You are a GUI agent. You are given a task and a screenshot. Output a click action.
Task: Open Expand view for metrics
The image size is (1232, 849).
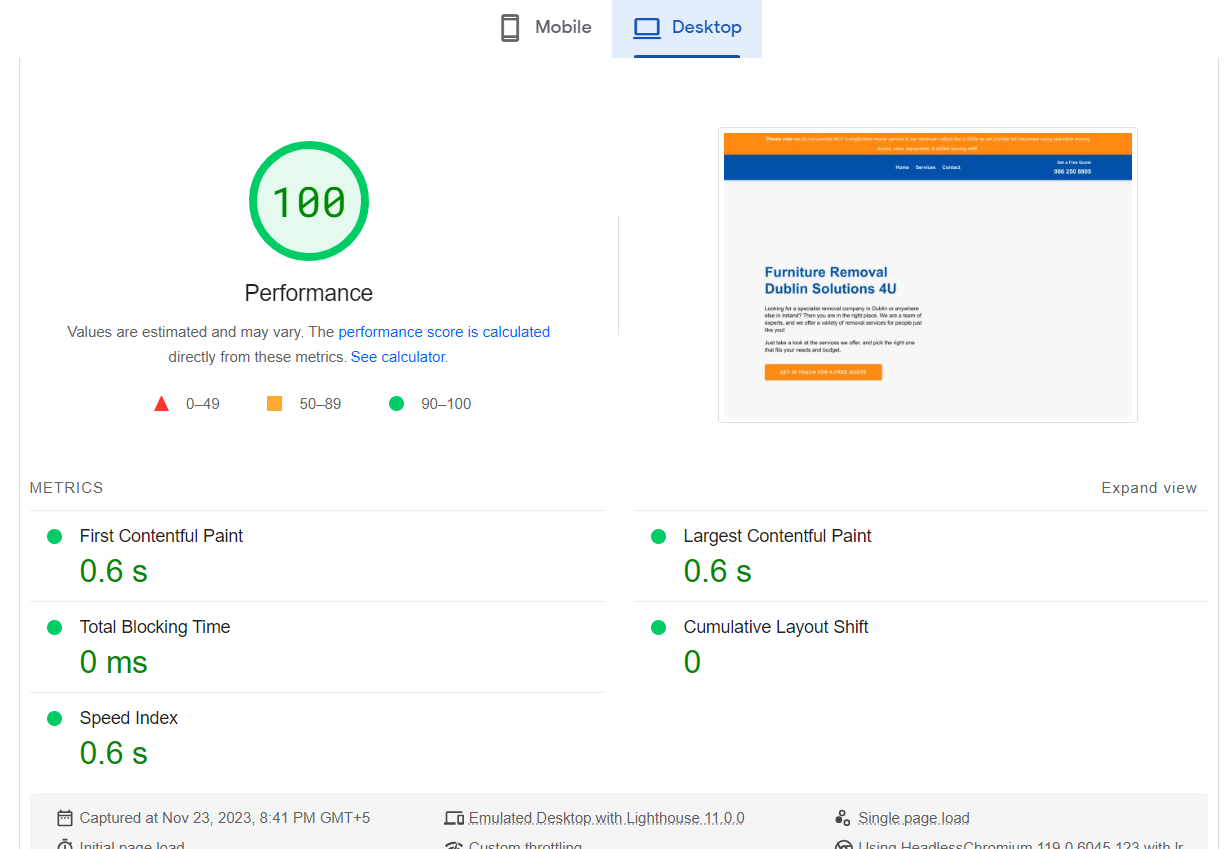tap(1149, 487)
